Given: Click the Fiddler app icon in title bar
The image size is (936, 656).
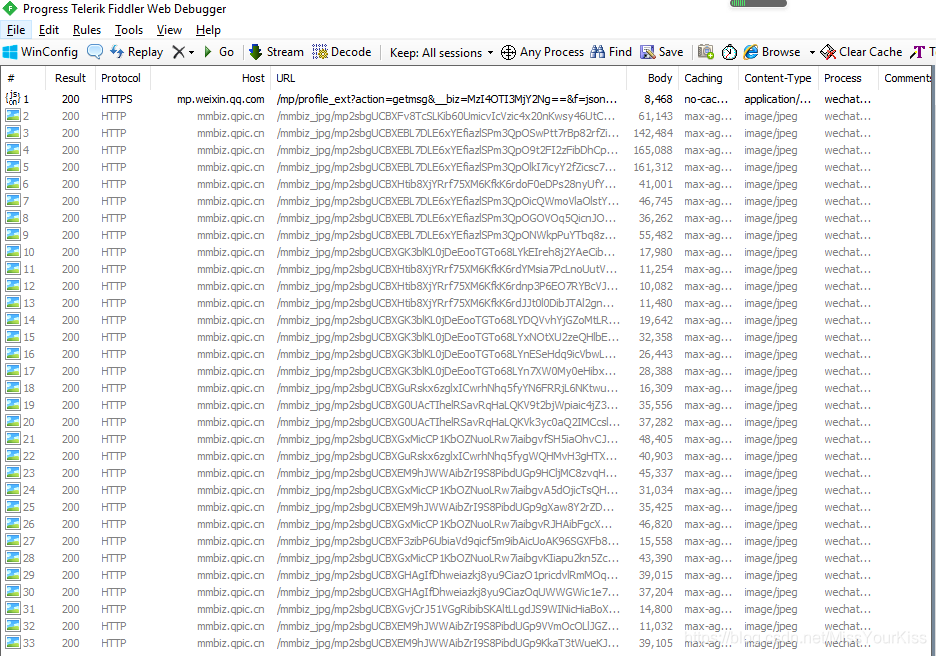Looking at the screenshot, I should [x=10, y=8].
